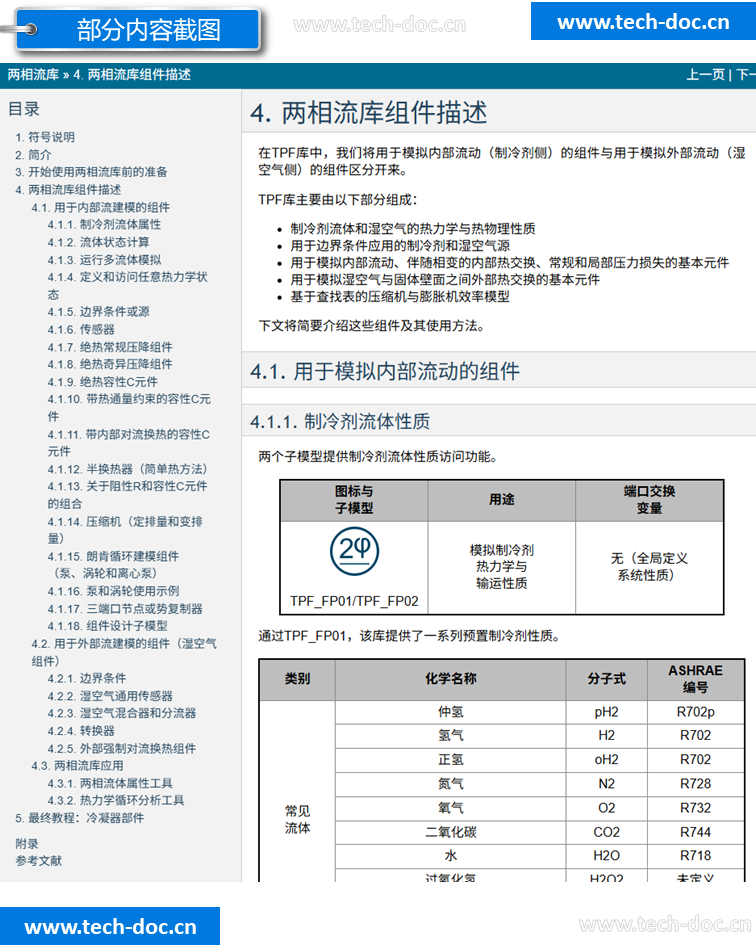The image size is (756, 945).
Task: Select 4.2.5. 外部强制对流换热组件
Action: [122, 749]
